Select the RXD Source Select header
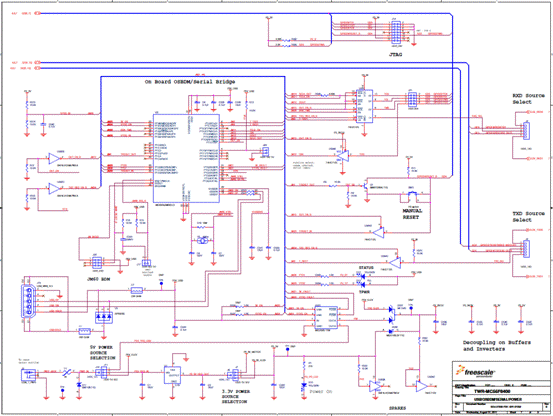553x416 pixels. tap(526, 131)
